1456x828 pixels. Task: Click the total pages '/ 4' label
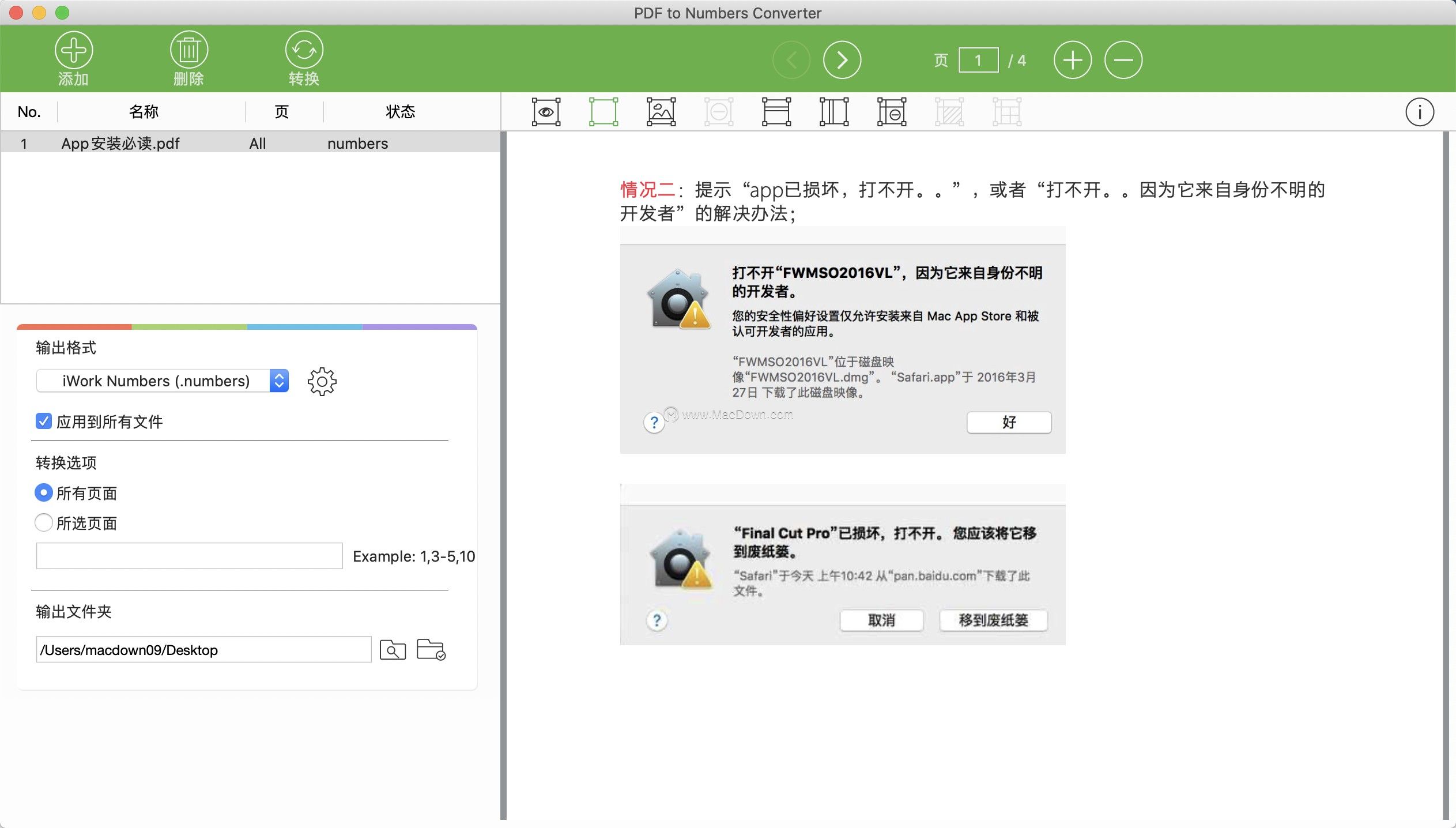pos(1017,60)
